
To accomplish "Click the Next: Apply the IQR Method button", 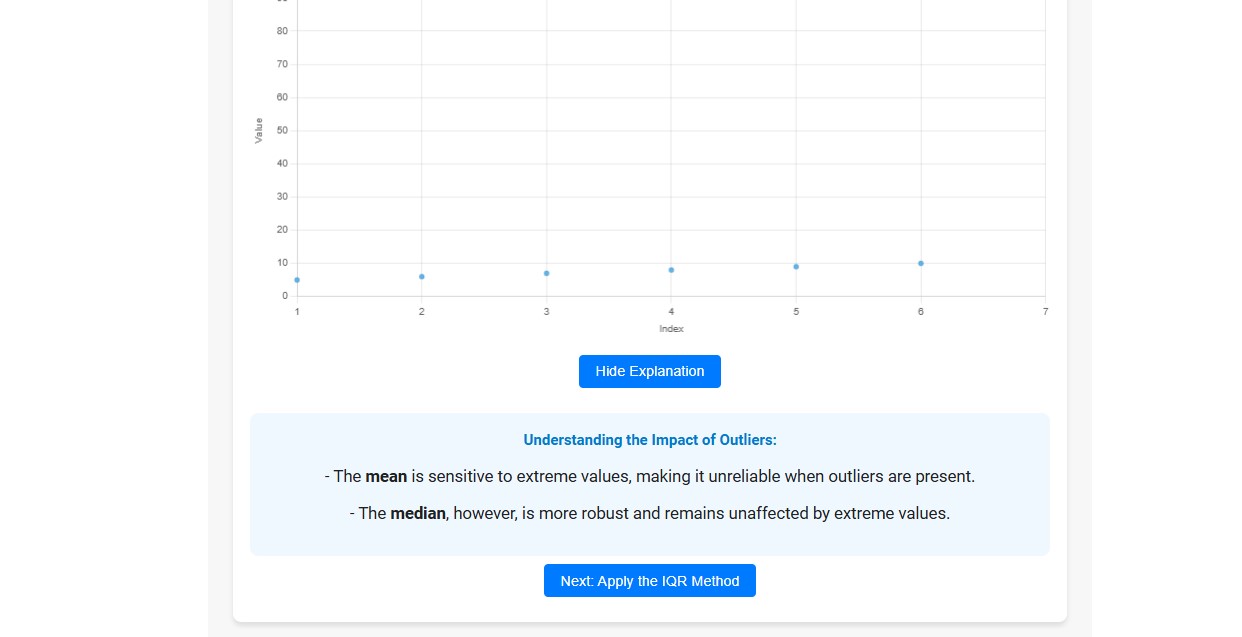I will [x=649, y=580].
